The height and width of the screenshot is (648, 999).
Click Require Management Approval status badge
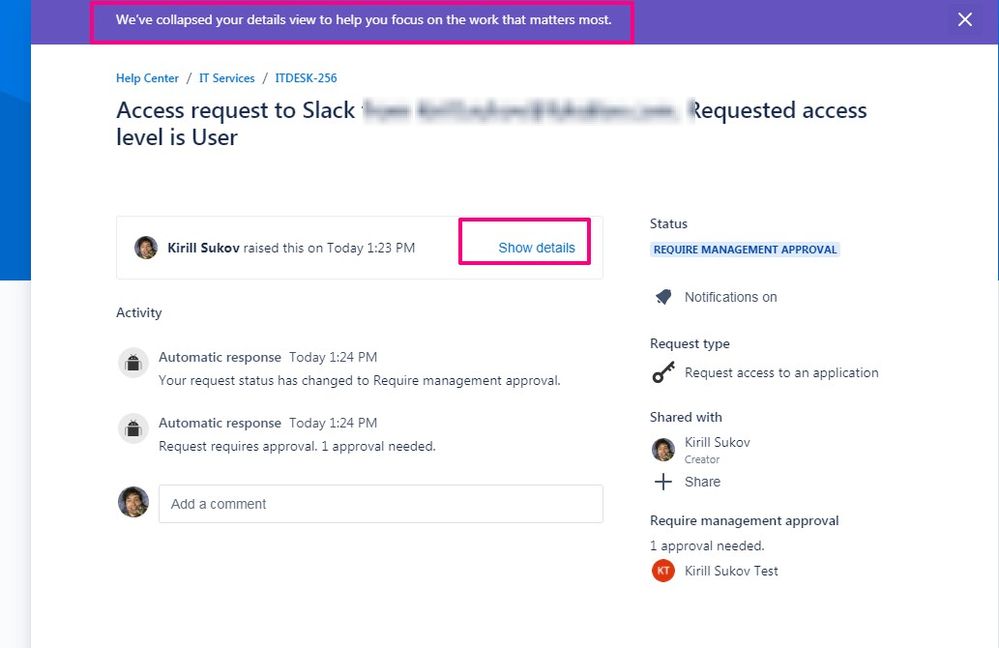(745, 250)
